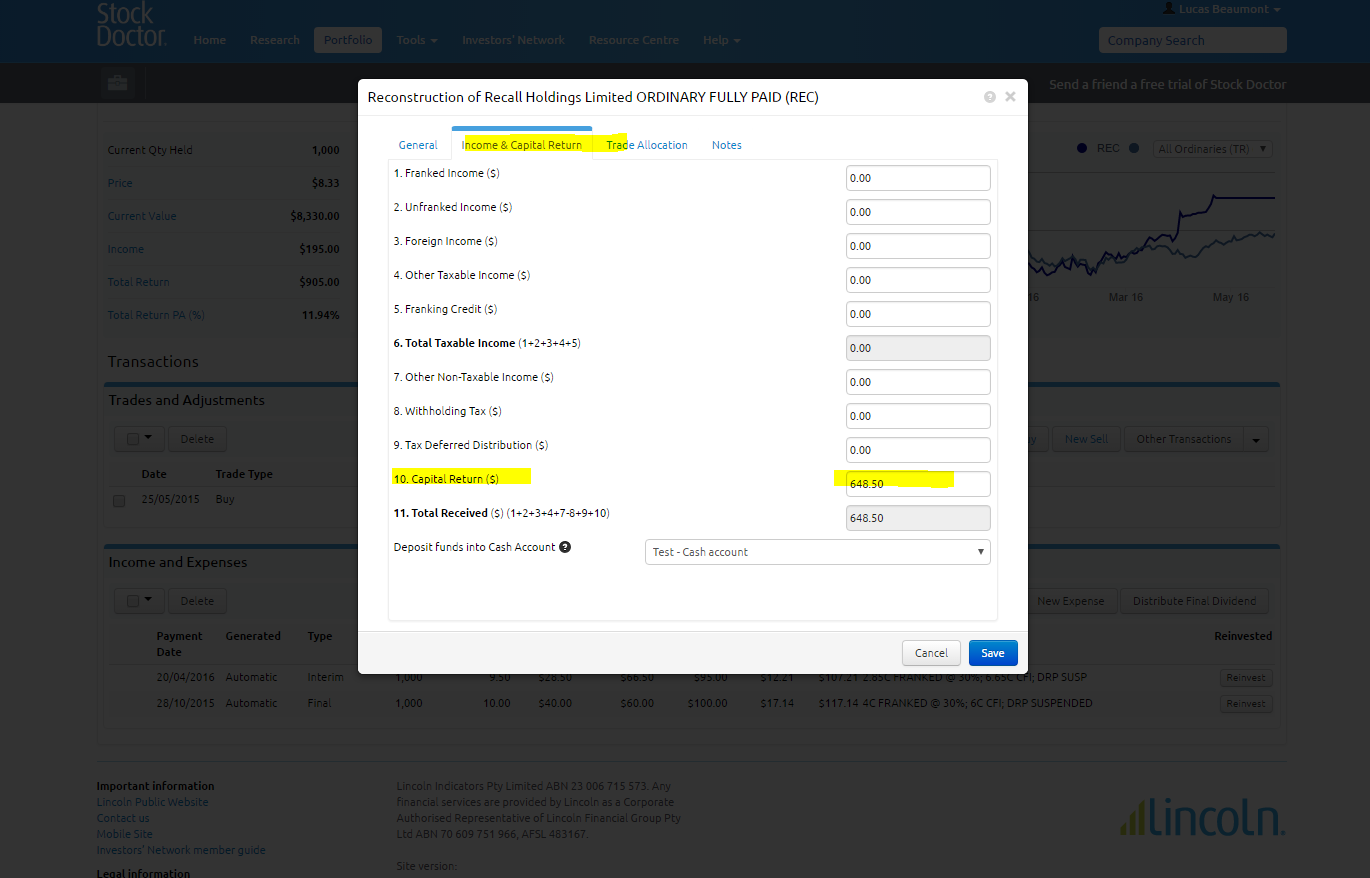Click the Tax Deferred Distribution field

click(x=918, y=450)
